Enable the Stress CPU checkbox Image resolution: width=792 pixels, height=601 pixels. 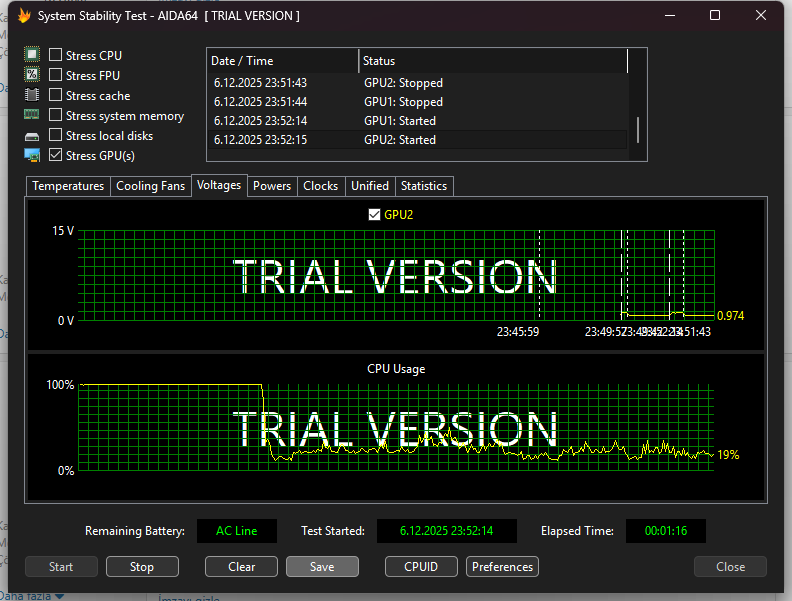(56, 55)
